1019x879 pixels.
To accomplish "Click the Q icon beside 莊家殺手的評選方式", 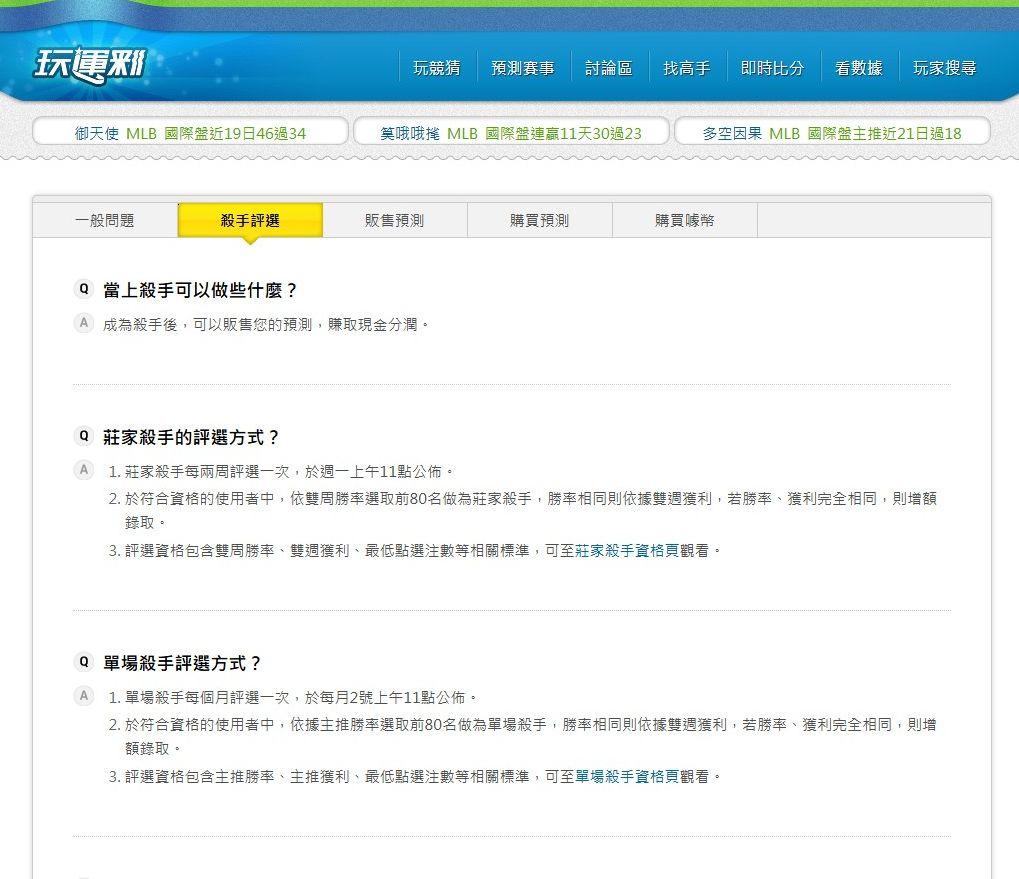I will 84,436.
